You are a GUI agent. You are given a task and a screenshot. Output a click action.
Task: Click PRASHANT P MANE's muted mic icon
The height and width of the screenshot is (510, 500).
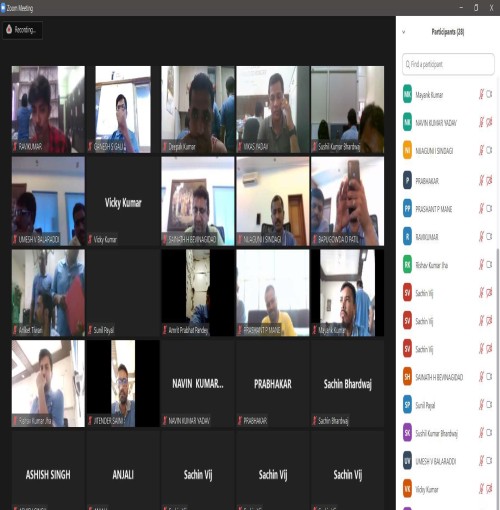click(x=481, y=209)
